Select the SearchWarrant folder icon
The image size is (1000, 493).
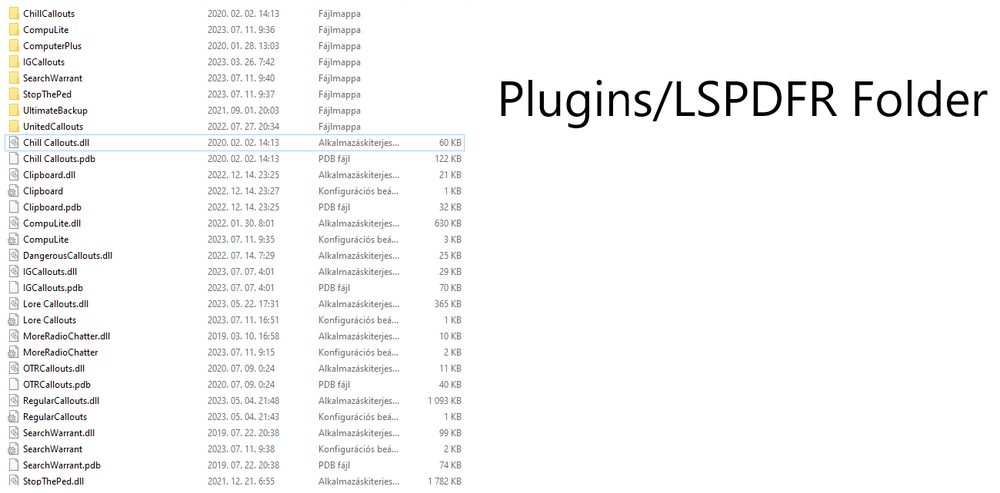13,78
